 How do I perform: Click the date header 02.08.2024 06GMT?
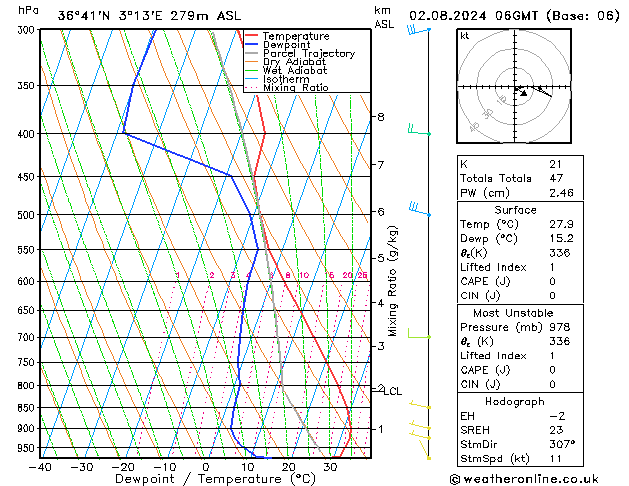coord(473,16)
